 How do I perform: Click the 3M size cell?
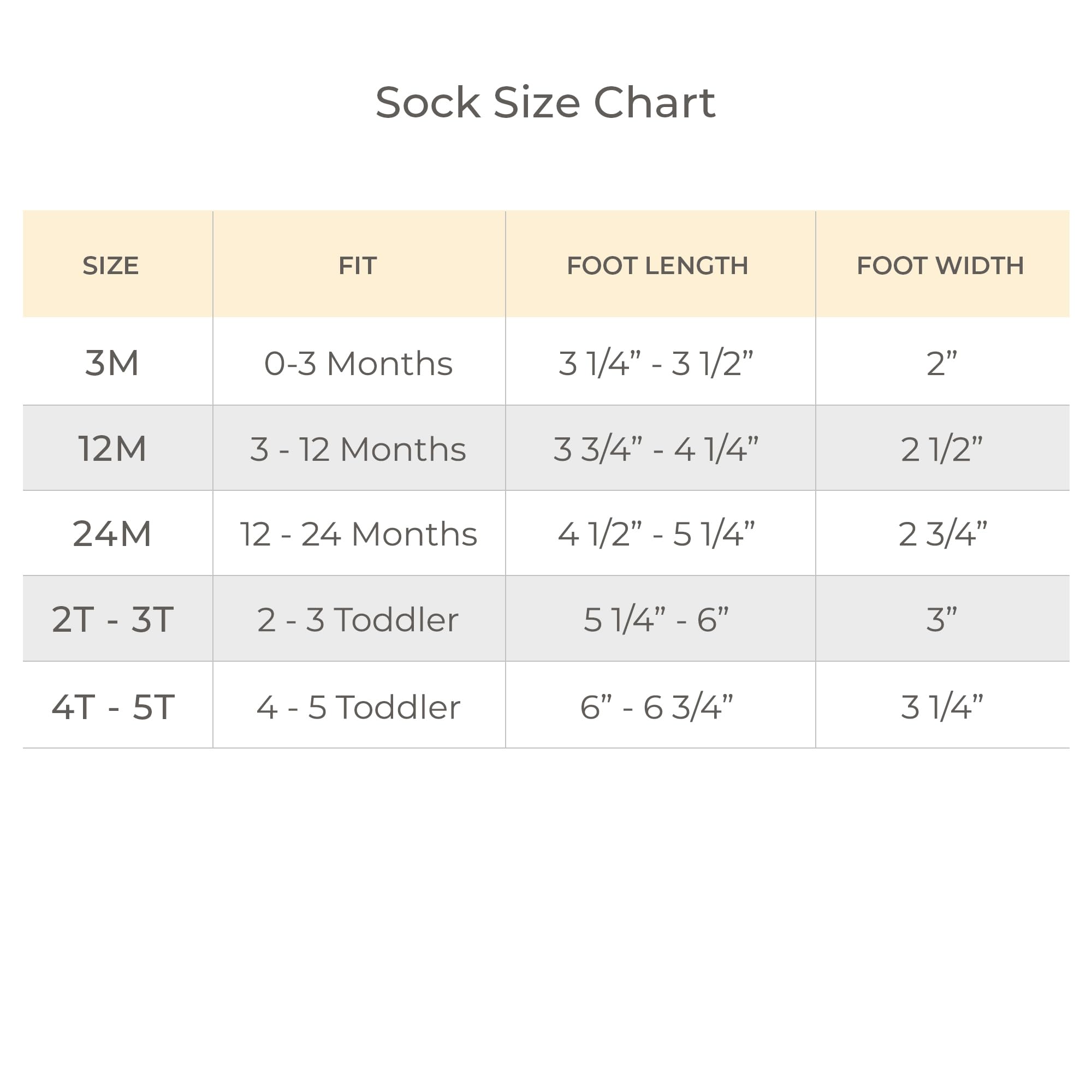(112, 363)
